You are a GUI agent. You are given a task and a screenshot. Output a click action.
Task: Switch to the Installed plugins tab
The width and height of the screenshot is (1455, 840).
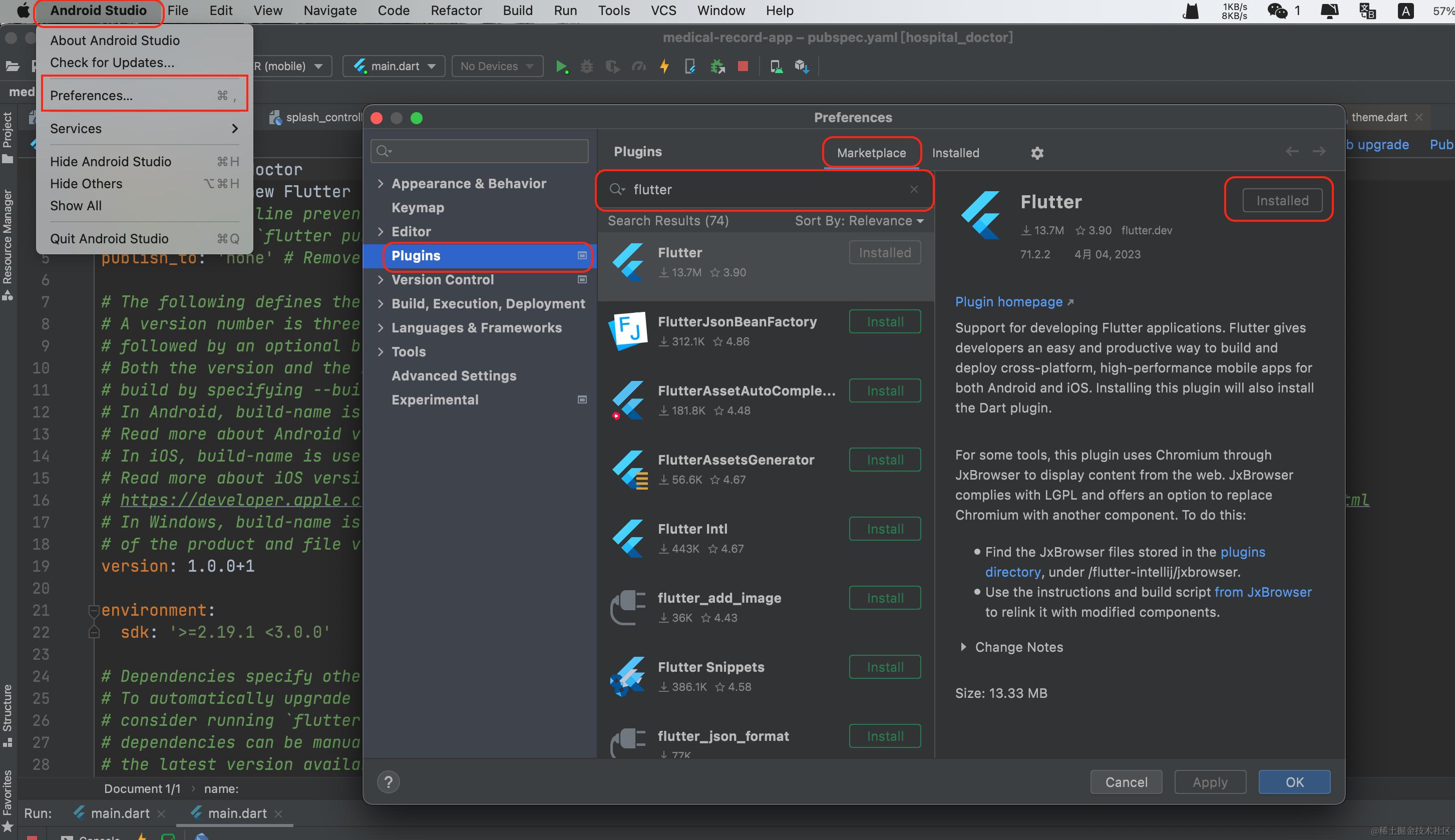coord(955,153)
